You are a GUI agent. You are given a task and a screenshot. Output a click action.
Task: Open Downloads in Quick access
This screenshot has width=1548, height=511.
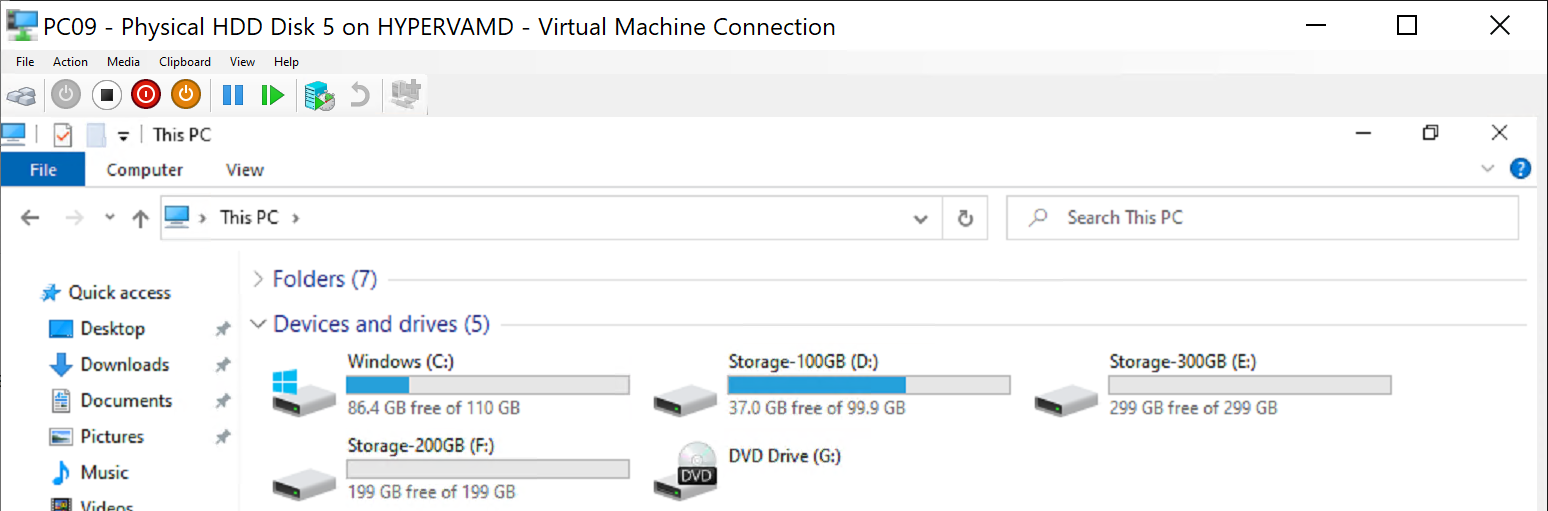pyautogui.click(x=124, y=365)
